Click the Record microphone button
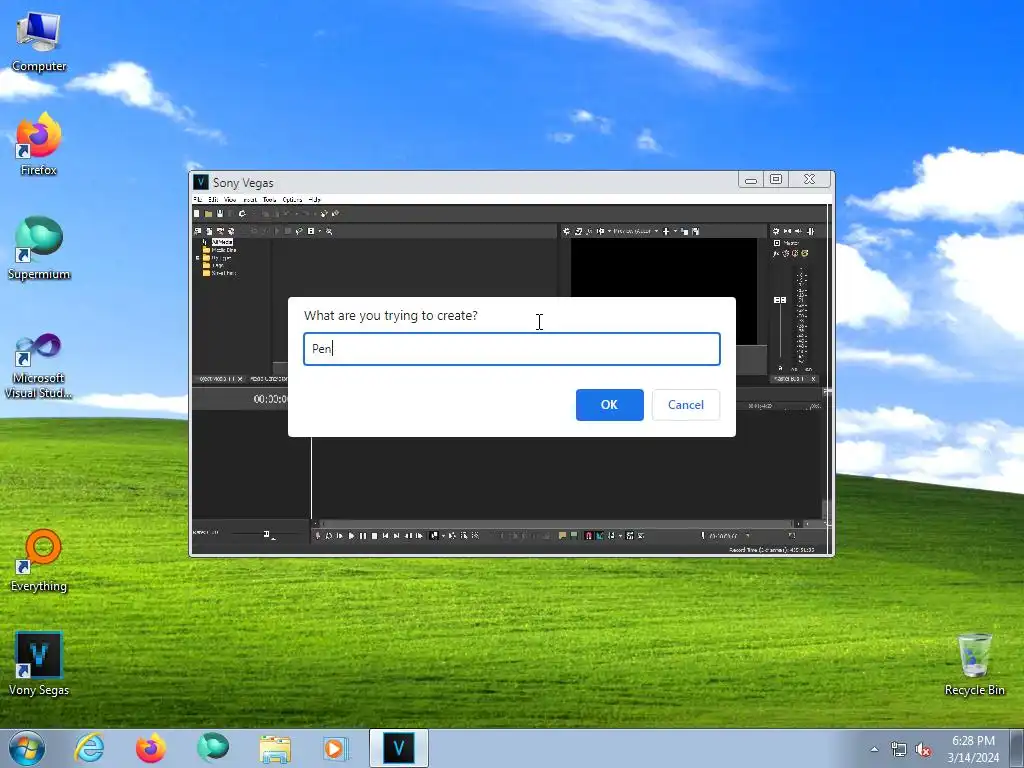The height and width of the screenshot is (768, 1024). pos(317,536)
